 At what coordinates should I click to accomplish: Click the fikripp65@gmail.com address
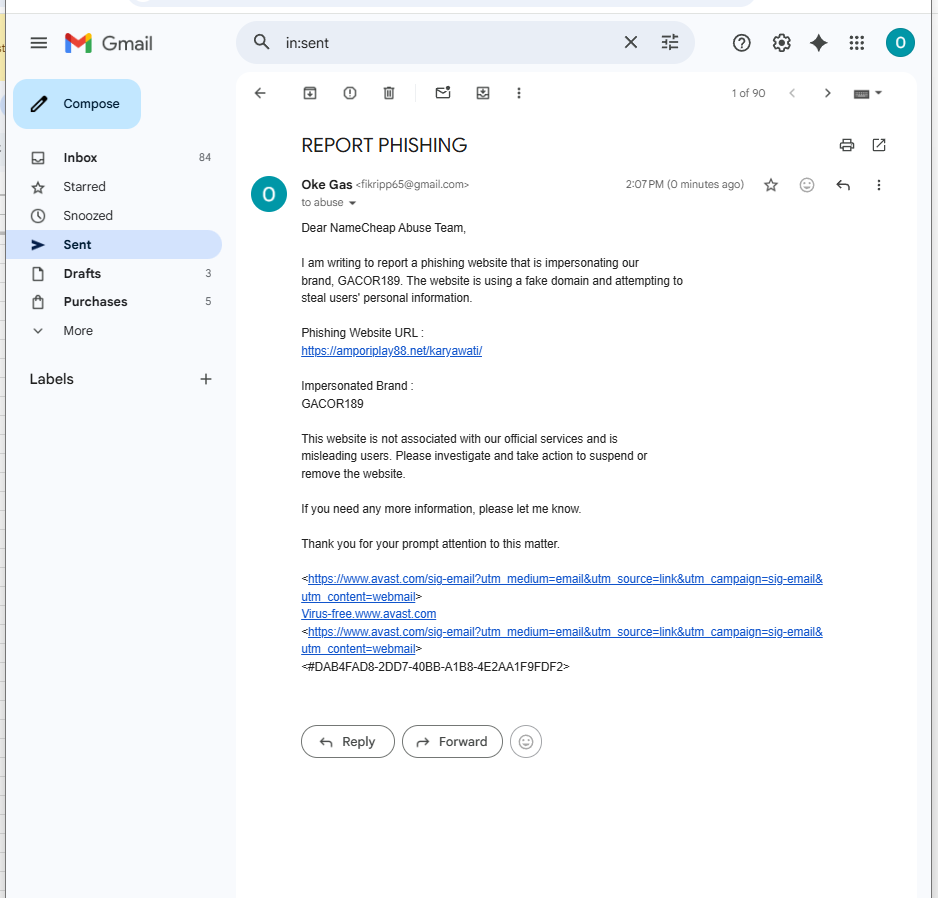point(412,185)
